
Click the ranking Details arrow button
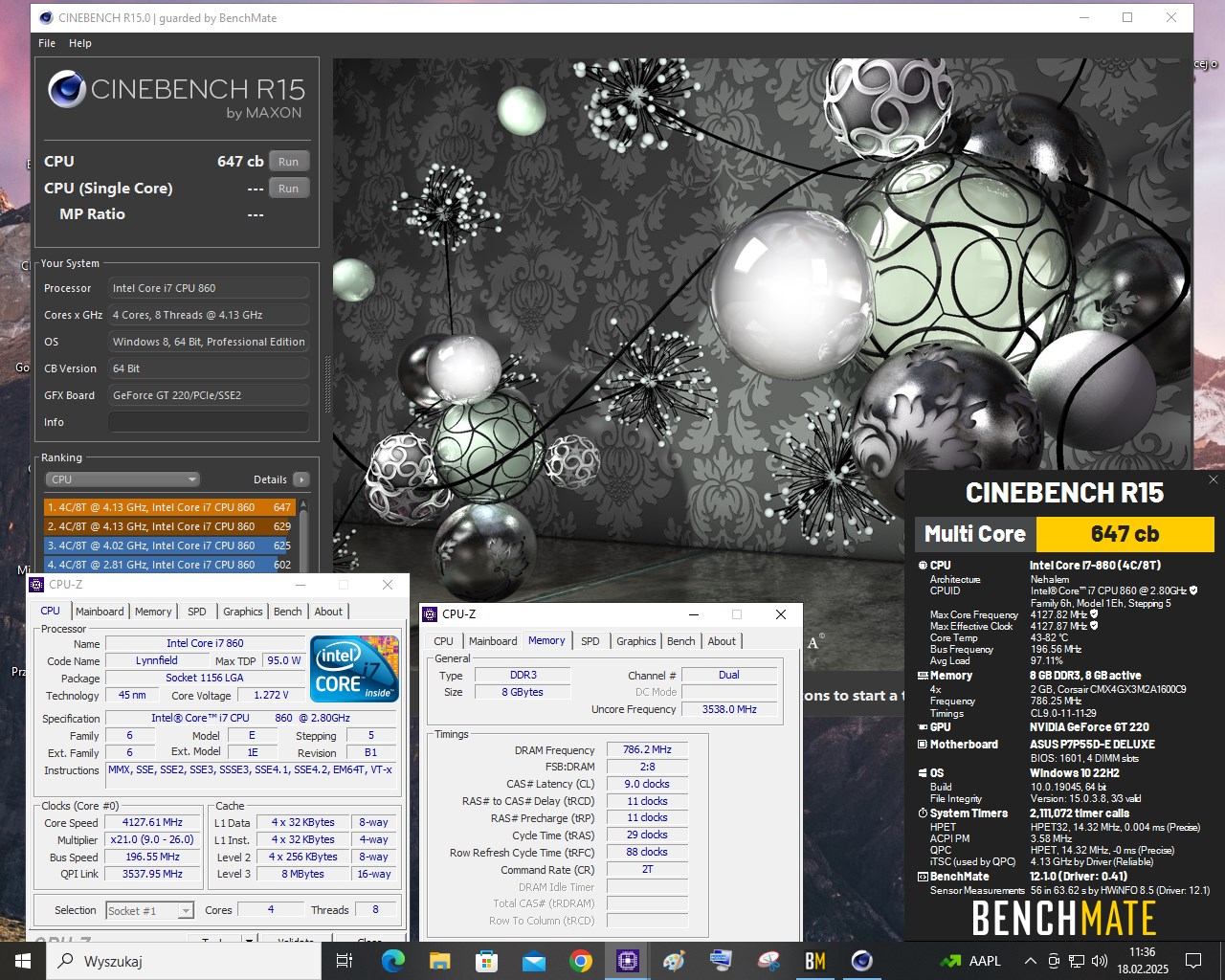[301, 479]
